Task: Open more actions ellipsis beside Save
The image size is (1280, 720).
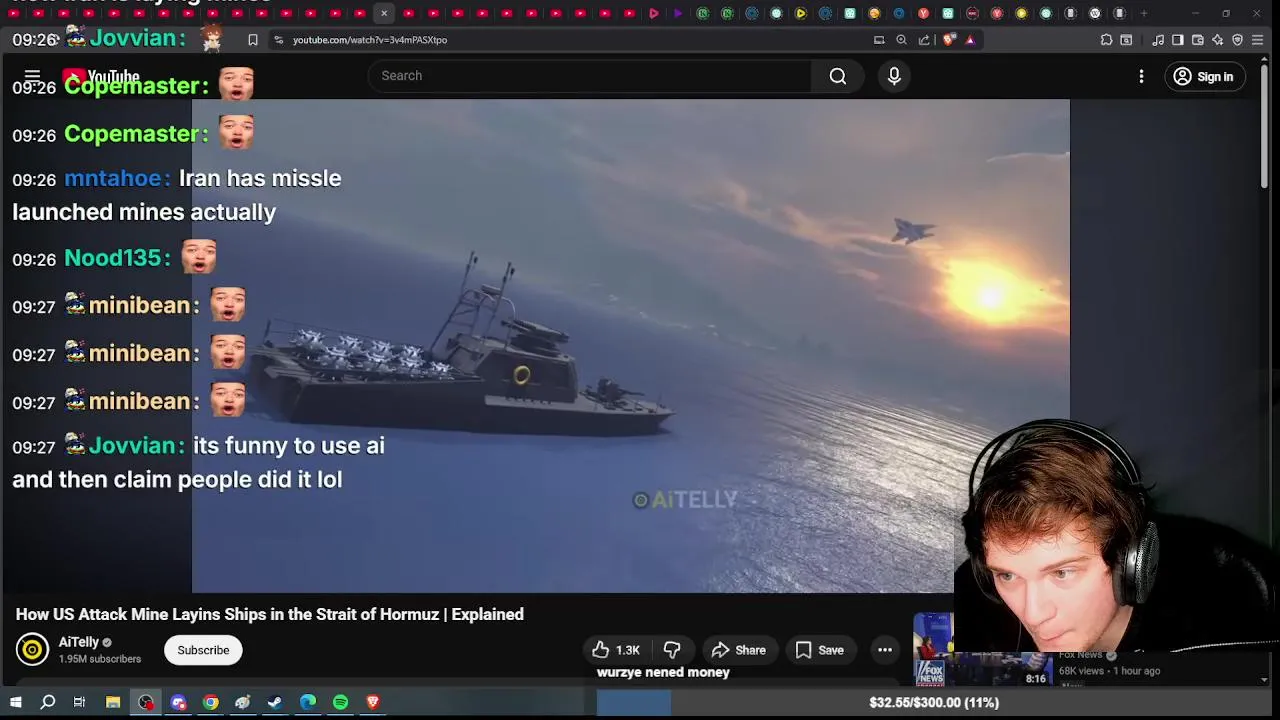Action: coord(885,650)
